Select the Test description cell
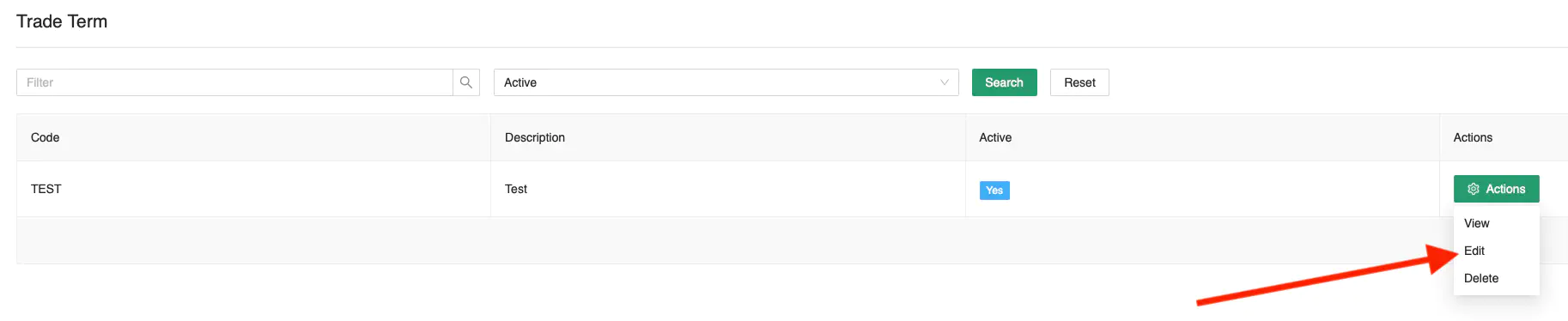This screenshot has height=321, width=1568. pos(727,189)
